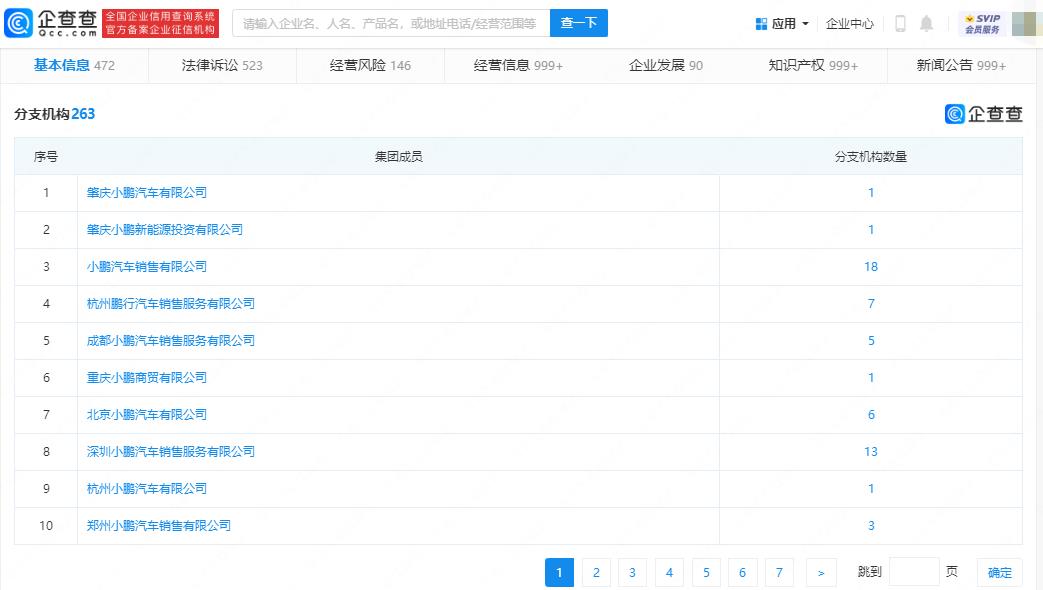Click the user avatar in the top corner
The image size is (1043, 590).
tap(1026, 23)
